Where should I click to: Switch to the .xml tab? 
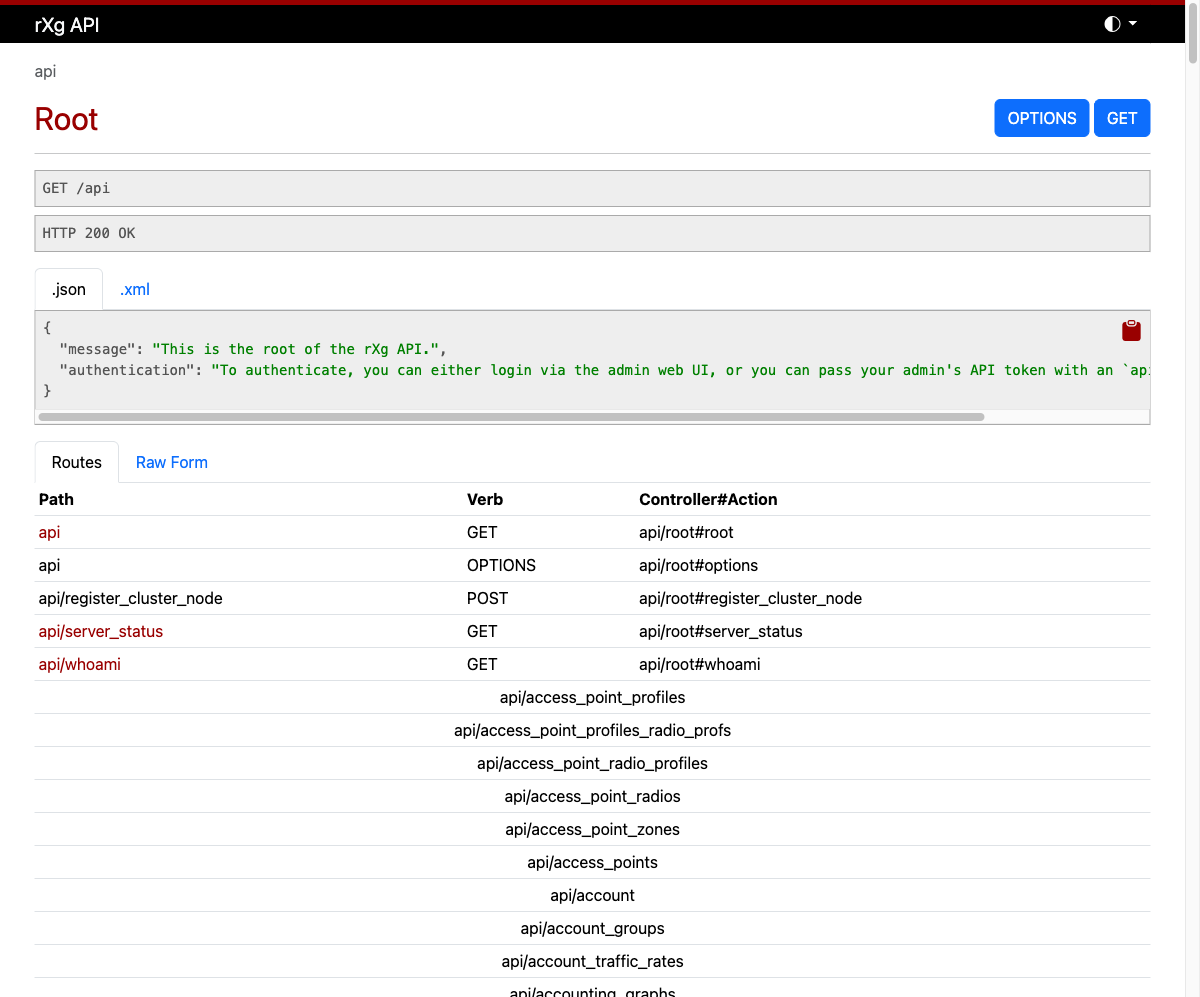coord(135,289)
